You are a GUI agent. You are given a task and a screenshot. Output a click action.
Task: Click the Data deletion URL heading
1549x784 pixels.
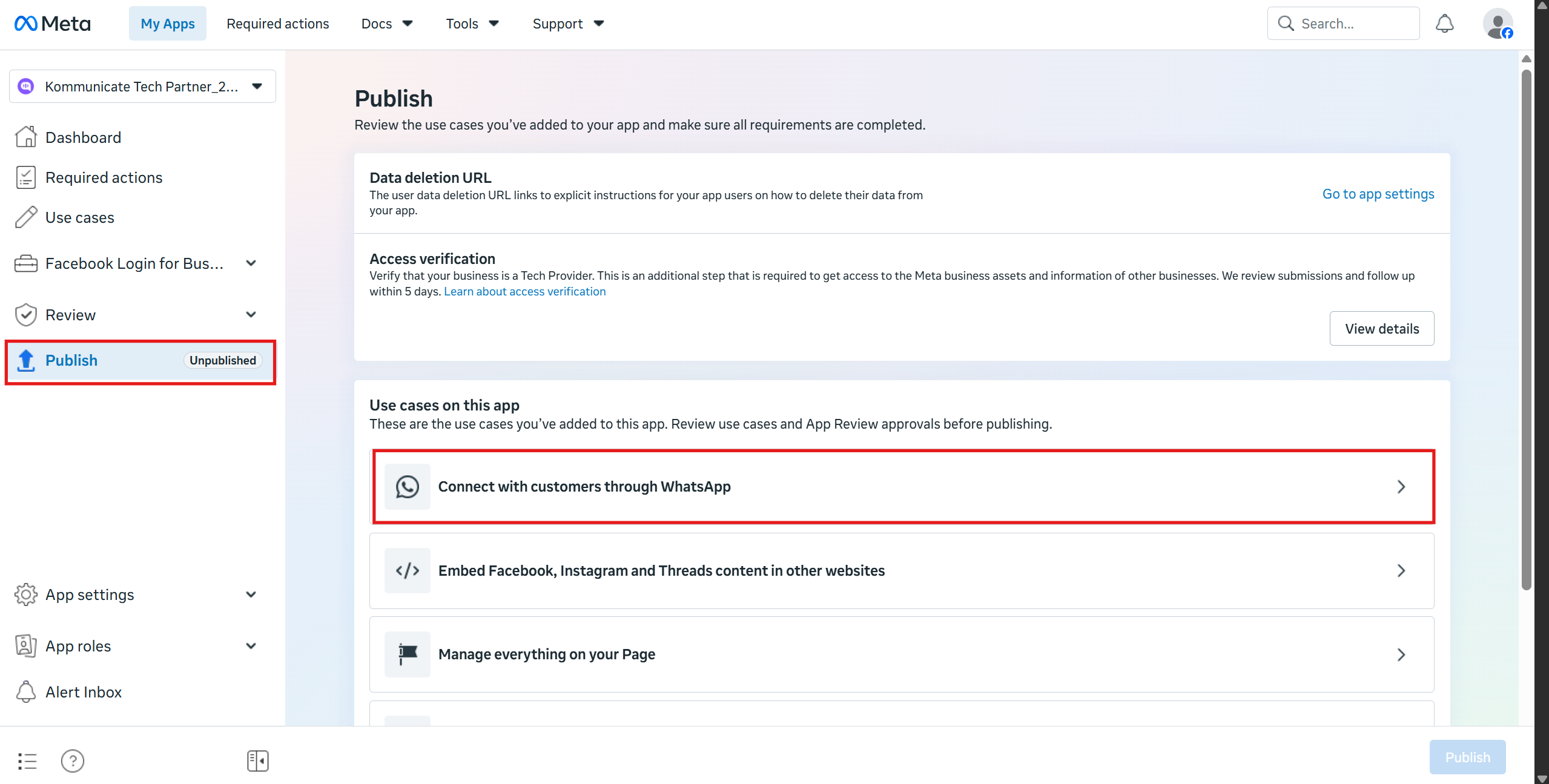431,177
